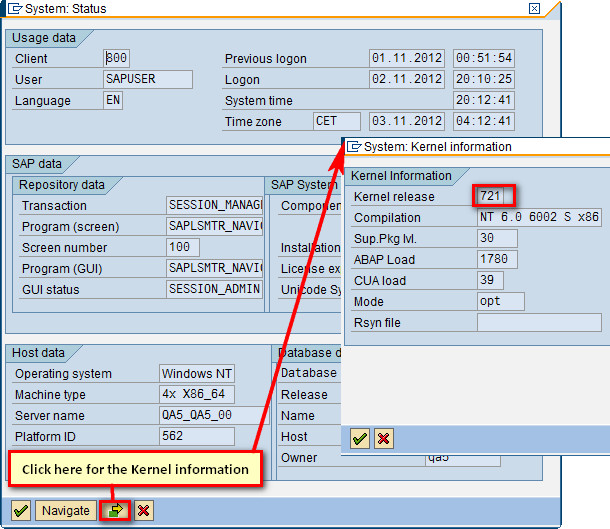610x529 pixels.
Task: Click the System Status title bar icon
Action: pos(13,9)
